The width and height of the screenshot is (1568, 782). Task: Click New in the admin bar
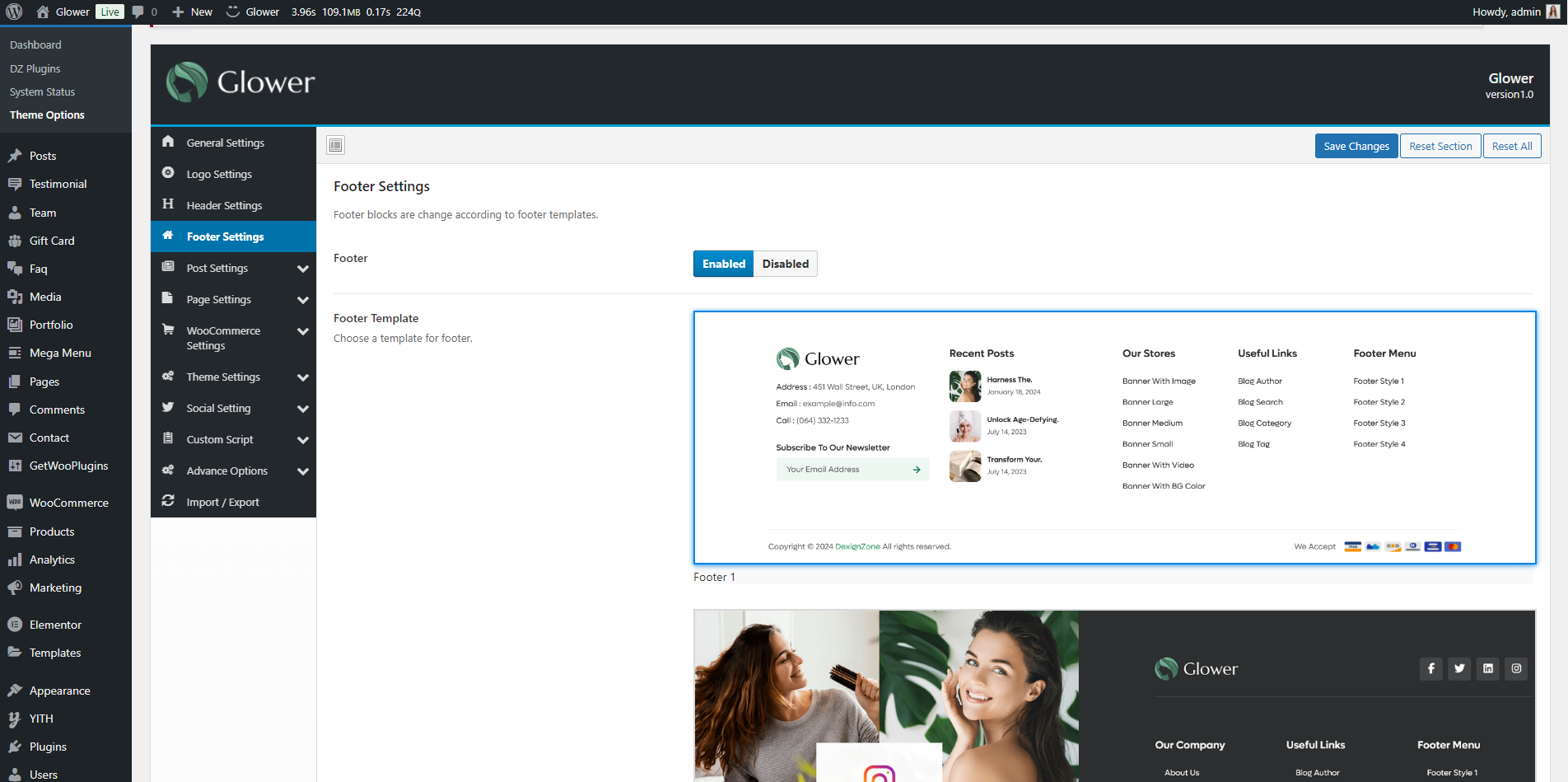193,12
